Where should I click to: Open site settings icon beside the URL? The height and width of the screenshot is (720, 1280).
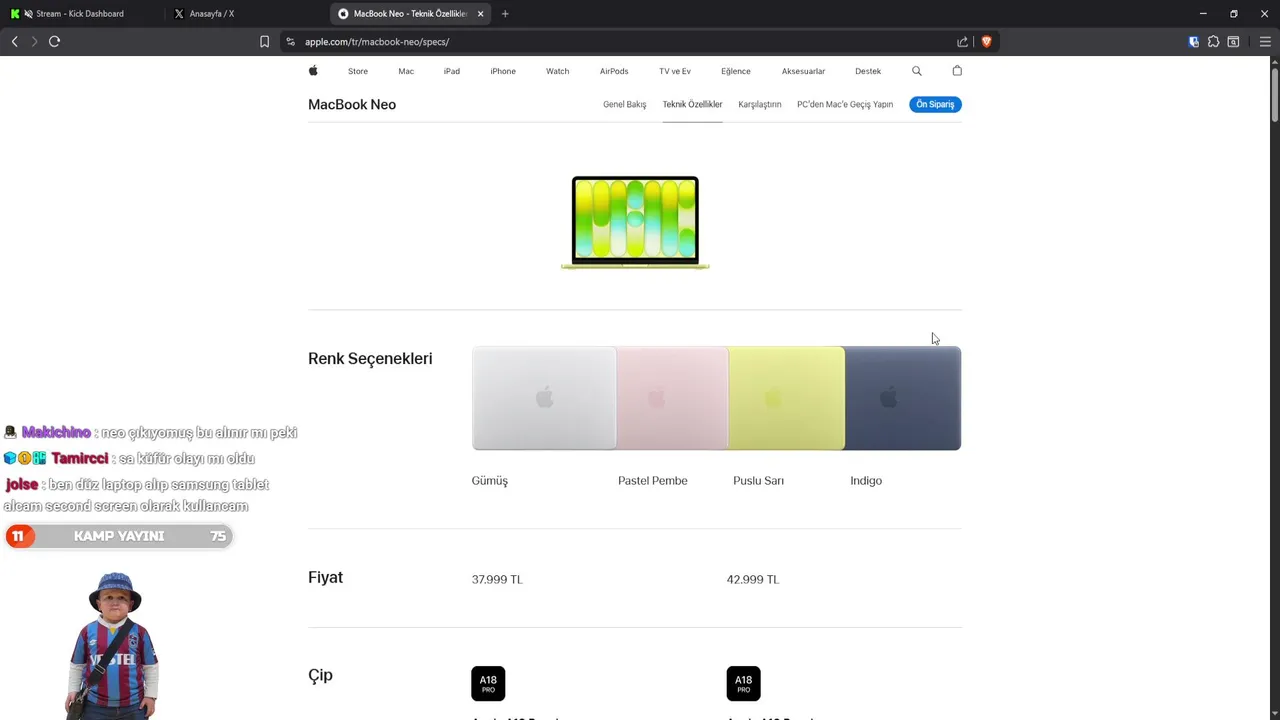tap(290, 41)
